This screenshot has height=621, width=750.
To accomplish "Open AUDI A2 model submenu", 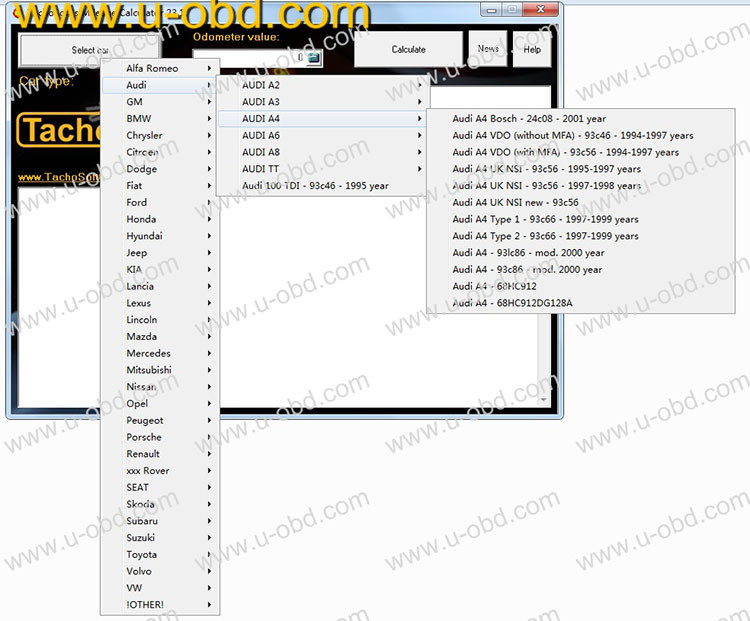I will (x=323, y=85).
